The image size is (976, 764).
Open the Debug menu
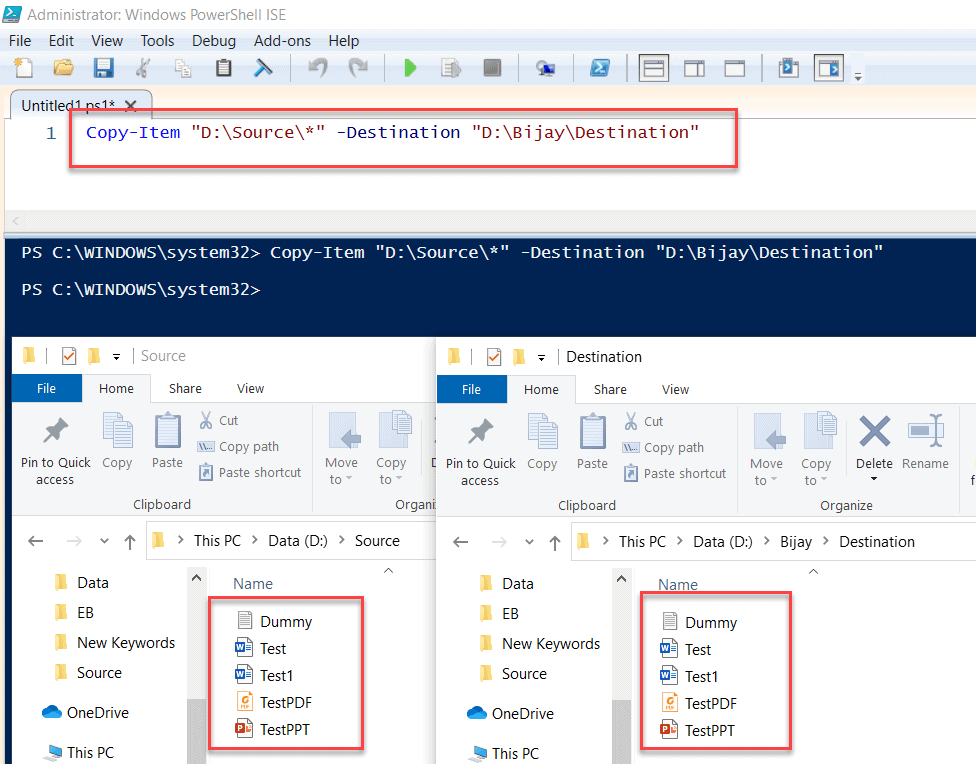pyautogui.click(x=213, y=41)
